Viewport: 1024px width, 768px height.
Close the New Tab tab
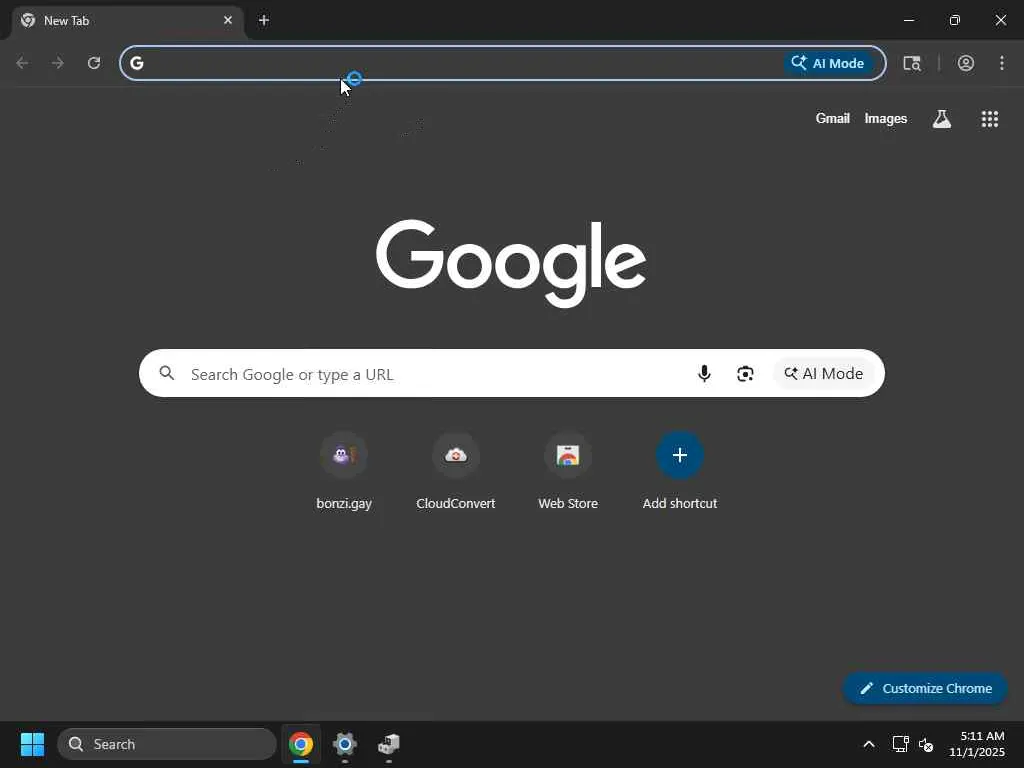point(228,20)
